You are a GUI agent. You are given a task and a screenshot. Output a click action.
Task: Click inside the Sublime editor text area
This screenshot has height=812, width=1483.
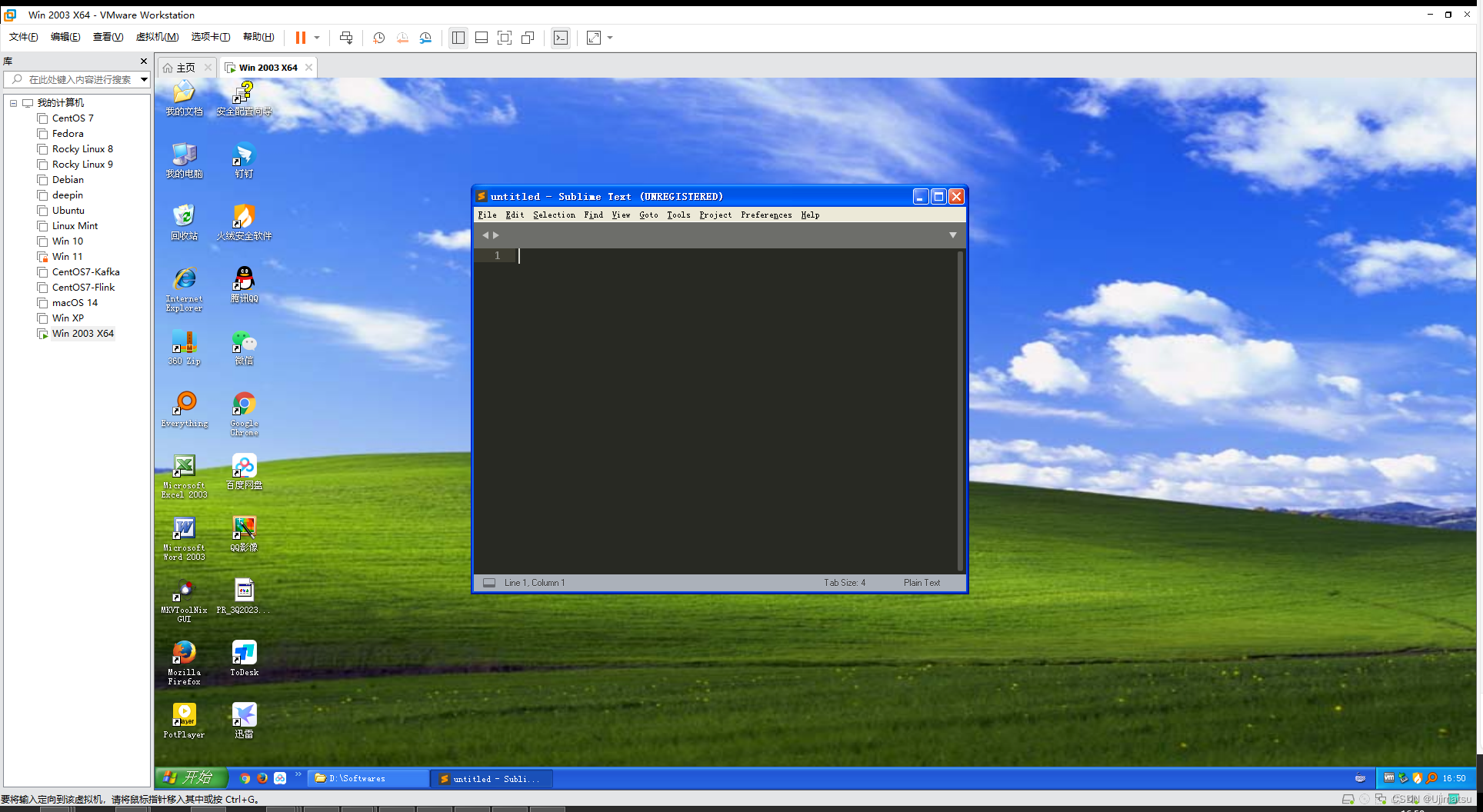pyautogui.click(x=735, y=411)
